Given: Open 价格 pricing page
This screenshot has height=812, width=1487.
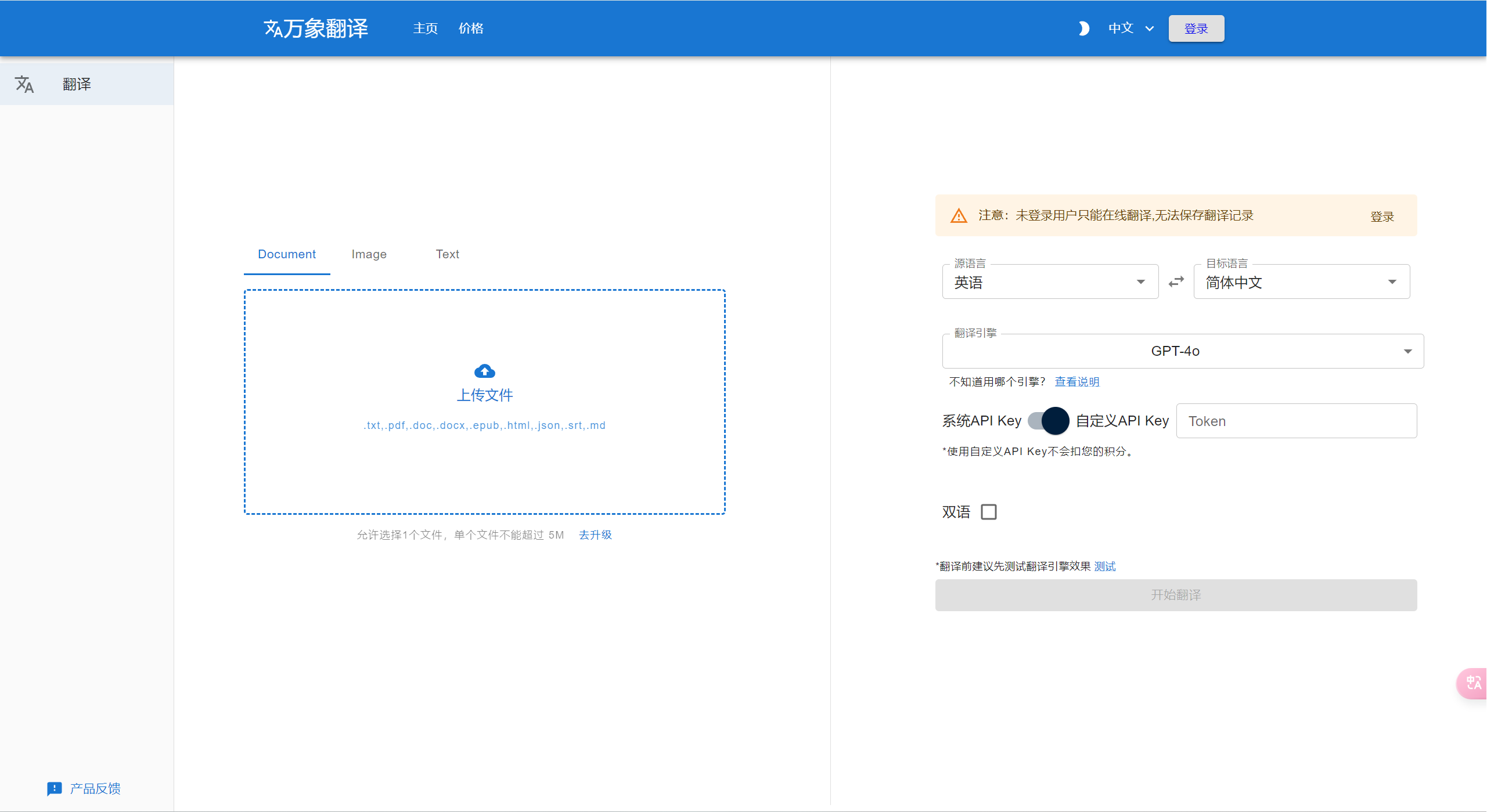Looking at the screenshot, I should point(471,28).
